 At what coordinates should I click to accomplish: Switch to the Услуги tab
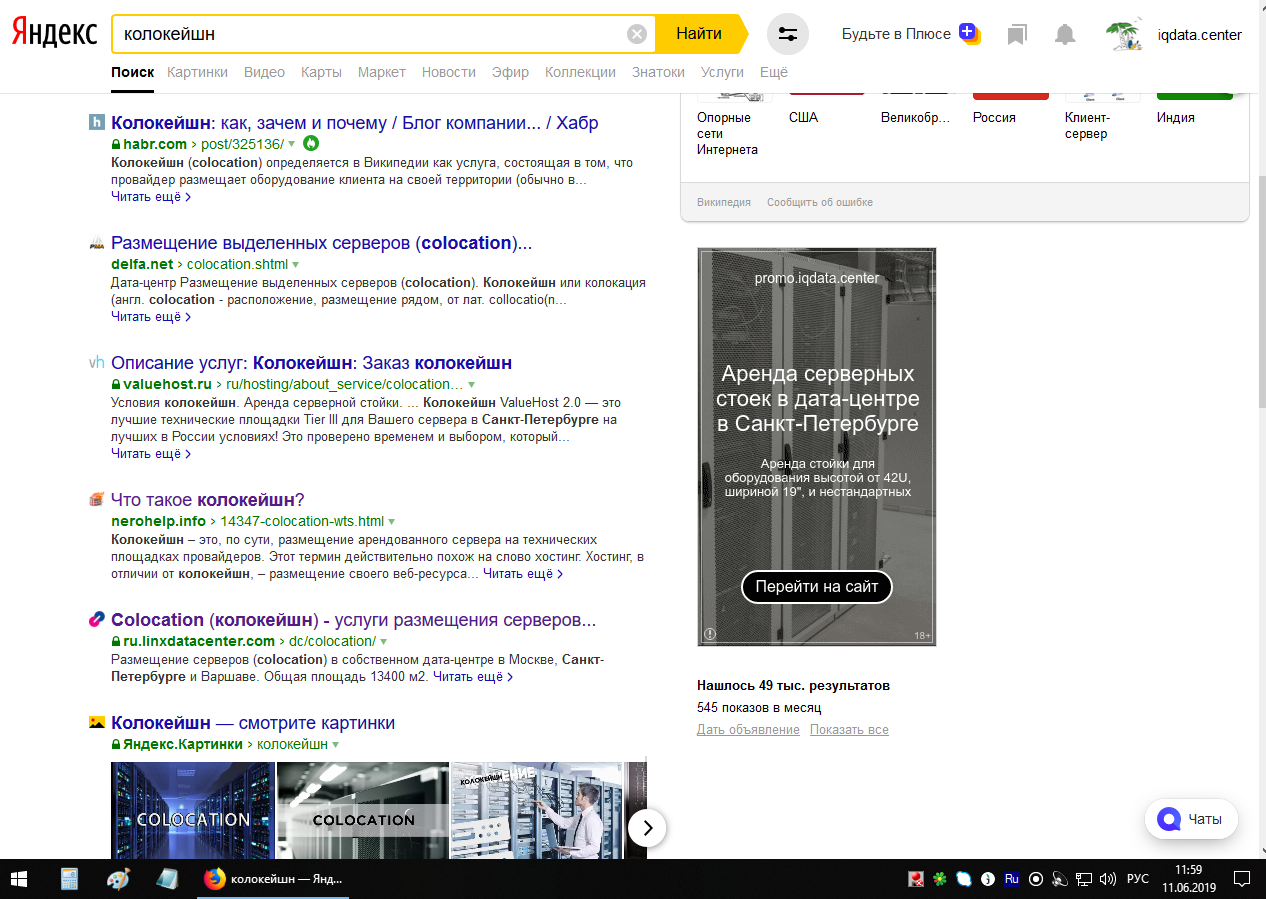pyautogui.click(x=723, y=72)
